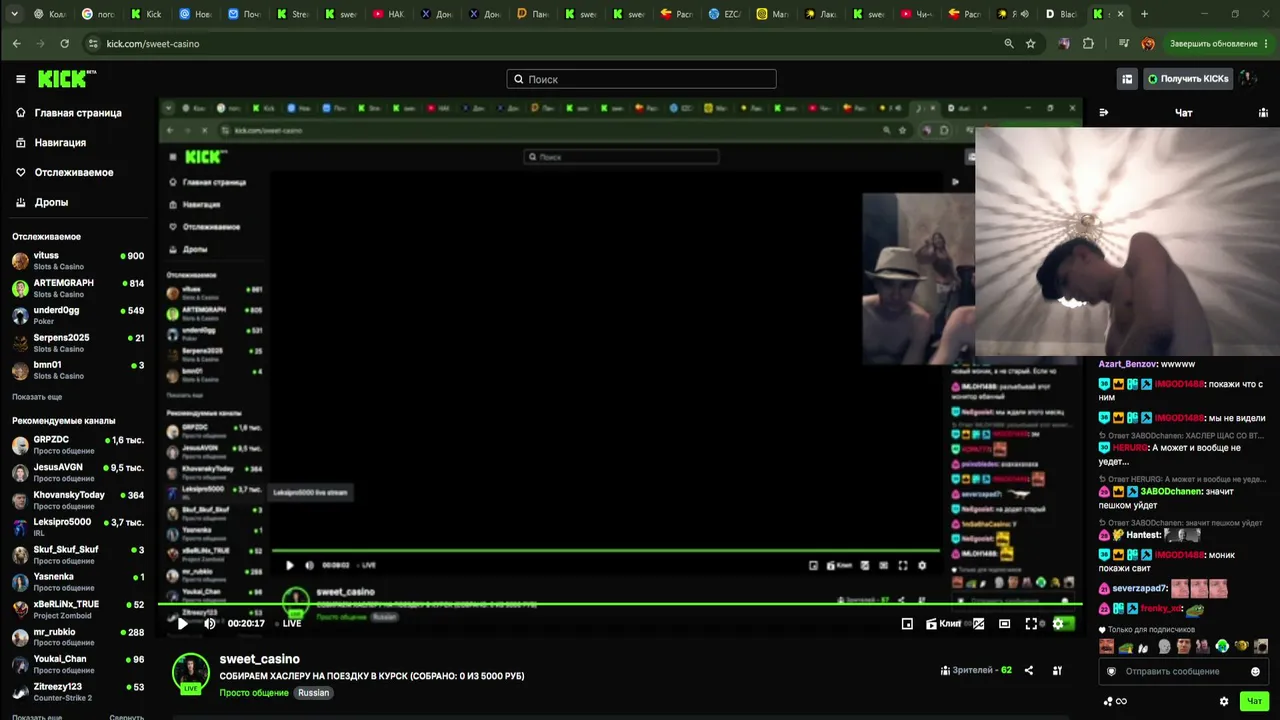1280x720 pixels.
Task: Open the Клип clip creation button
Action: point(943,623)
